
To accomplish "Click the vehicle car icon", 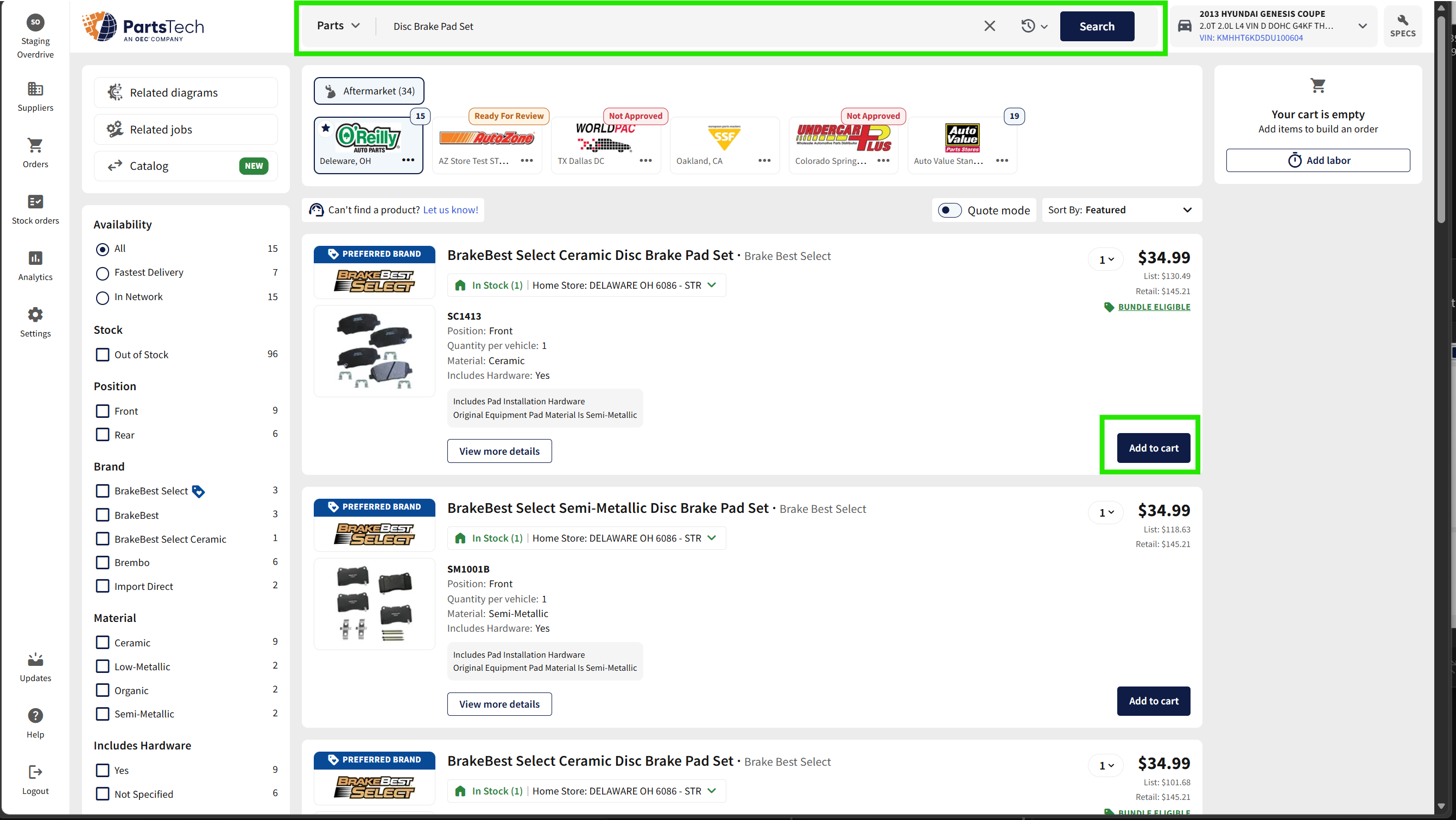I will [x=1184, y=26].
